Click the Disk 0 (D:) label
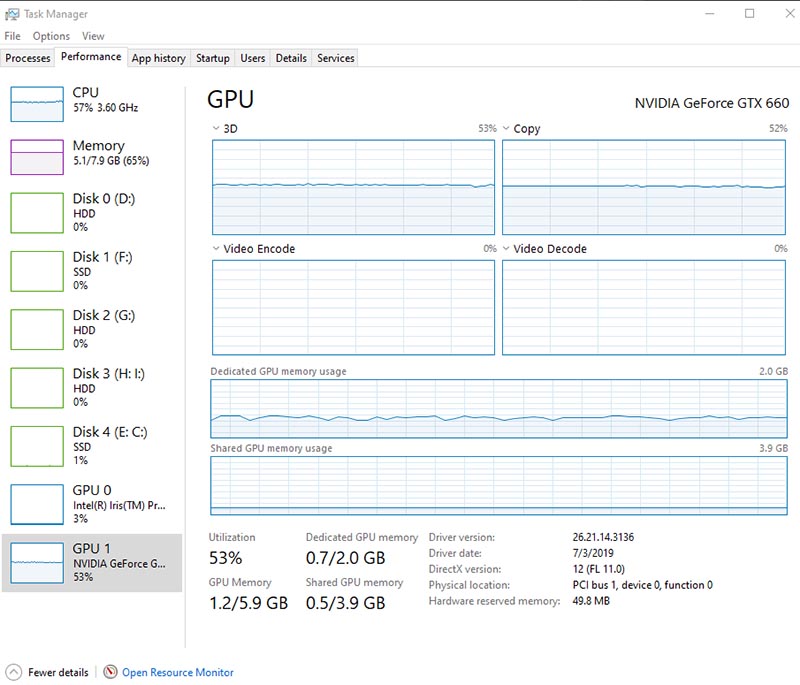 click(104, 198)
